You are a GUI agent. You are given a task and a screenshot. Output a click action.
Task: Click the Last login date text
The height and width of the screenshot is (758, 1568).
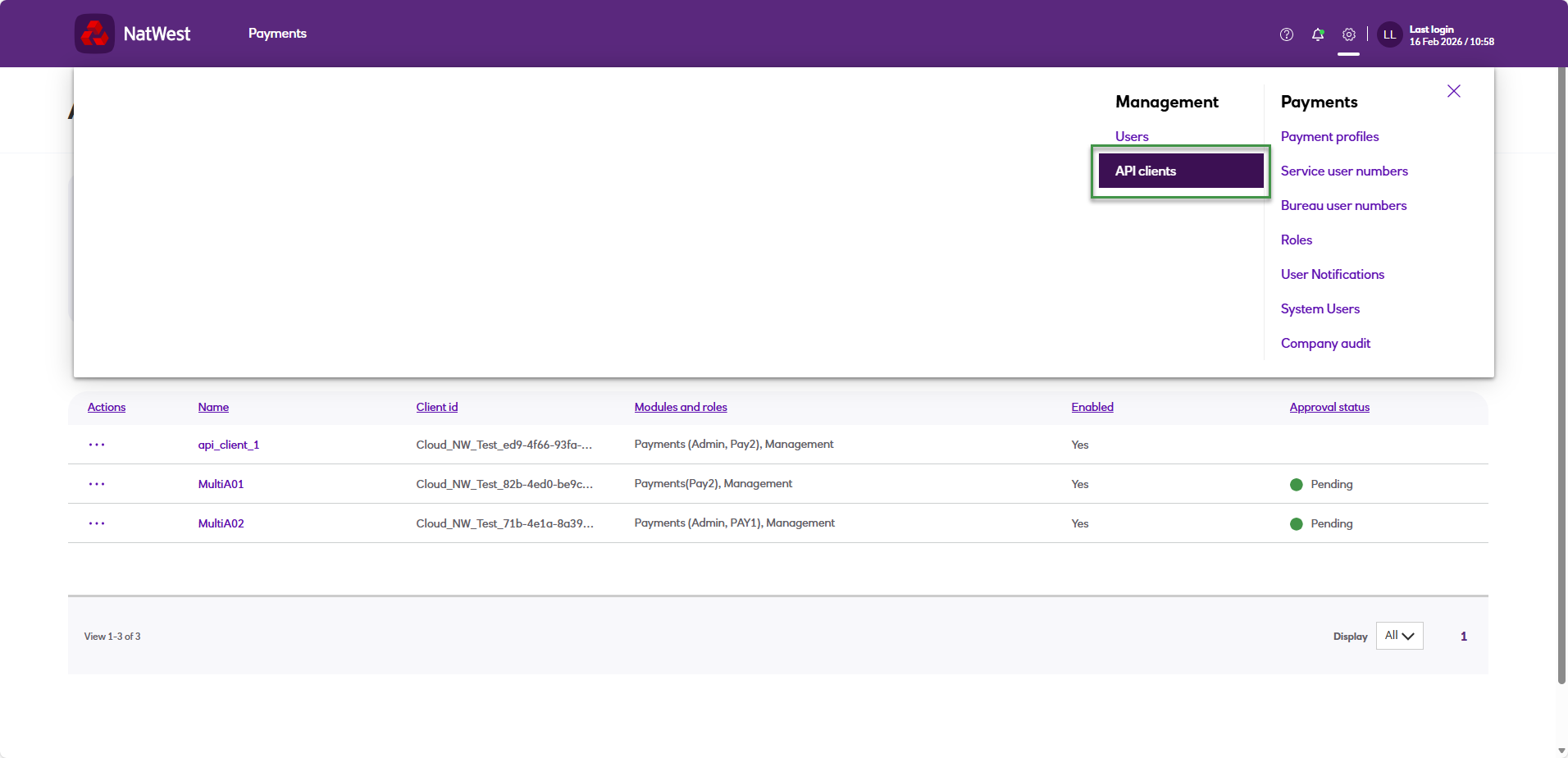point(1452,41)
